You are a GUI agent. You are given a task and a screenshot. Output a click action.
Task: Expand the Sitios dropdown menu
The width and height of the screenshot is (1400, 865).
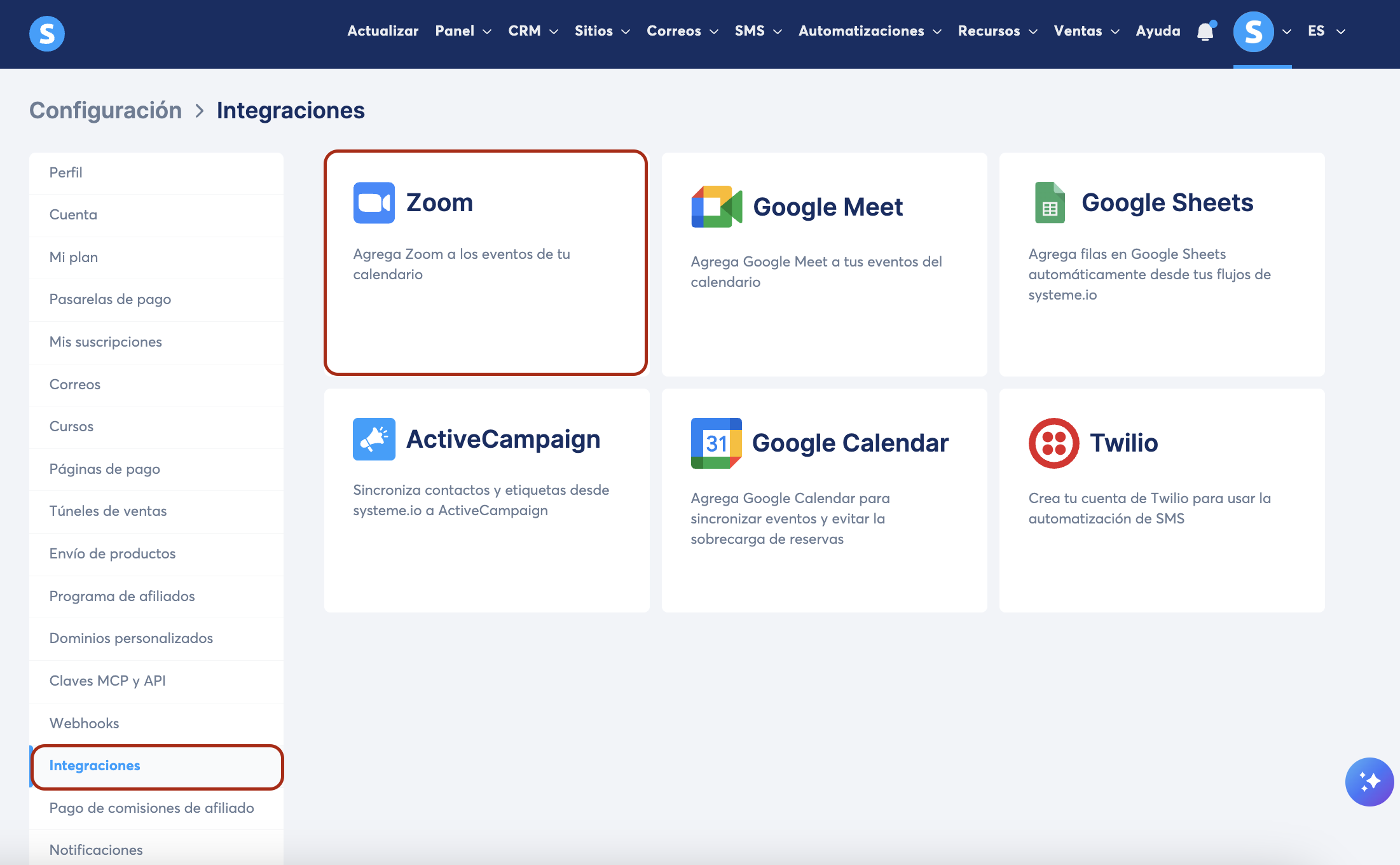tap(603, 31)
